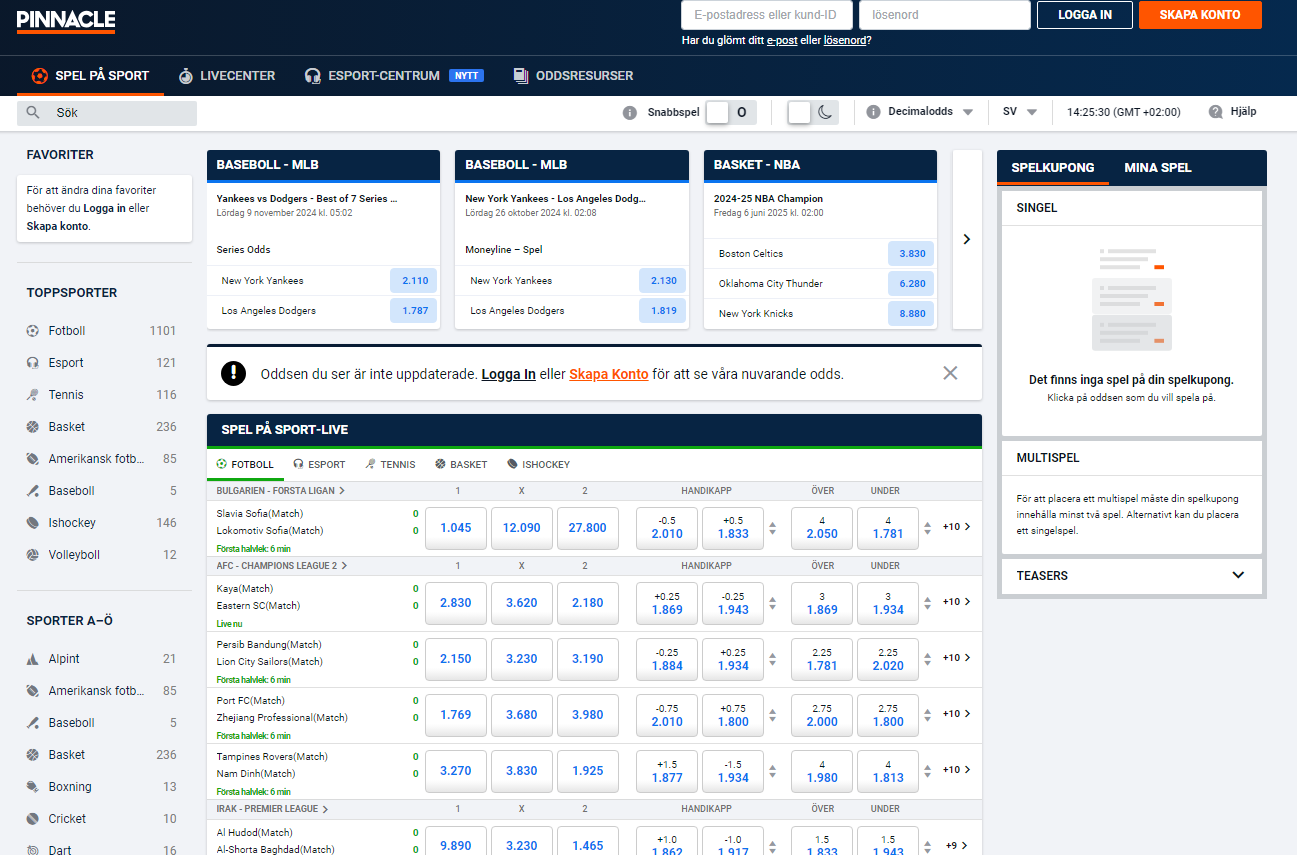The image size is (1297, 855).
Task: Expand the Teasers section
Action: [1238, 575]
